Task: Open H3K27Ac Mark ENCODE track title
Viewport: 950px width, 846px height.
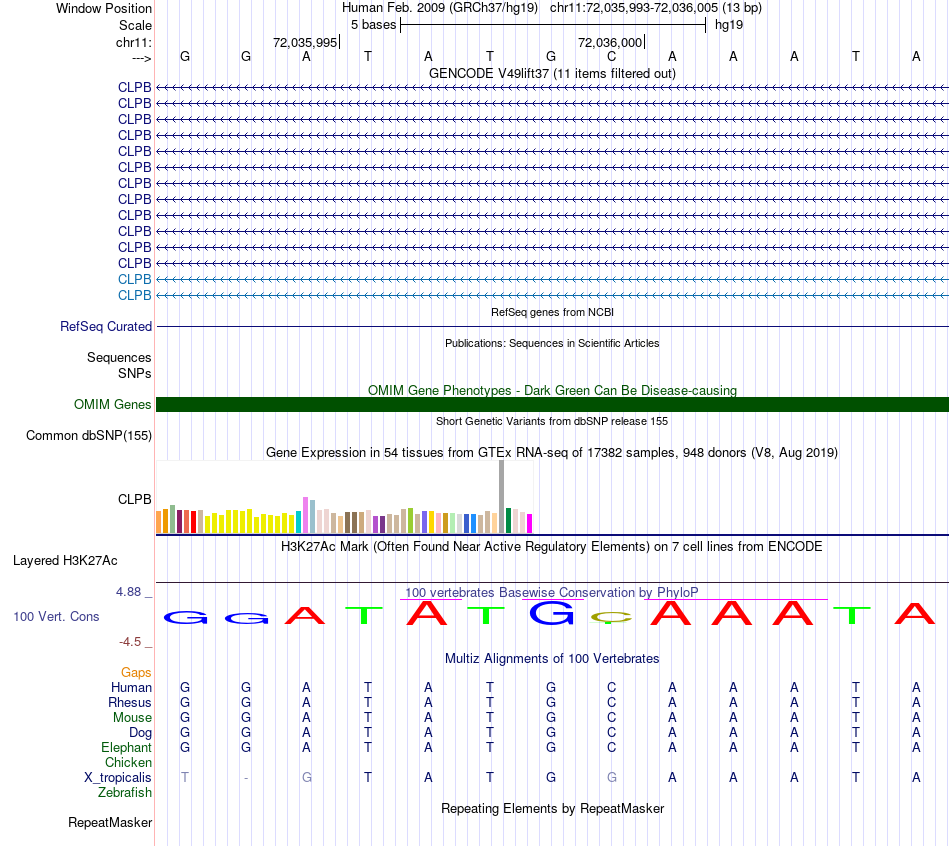Action: [x=552, y=547]
